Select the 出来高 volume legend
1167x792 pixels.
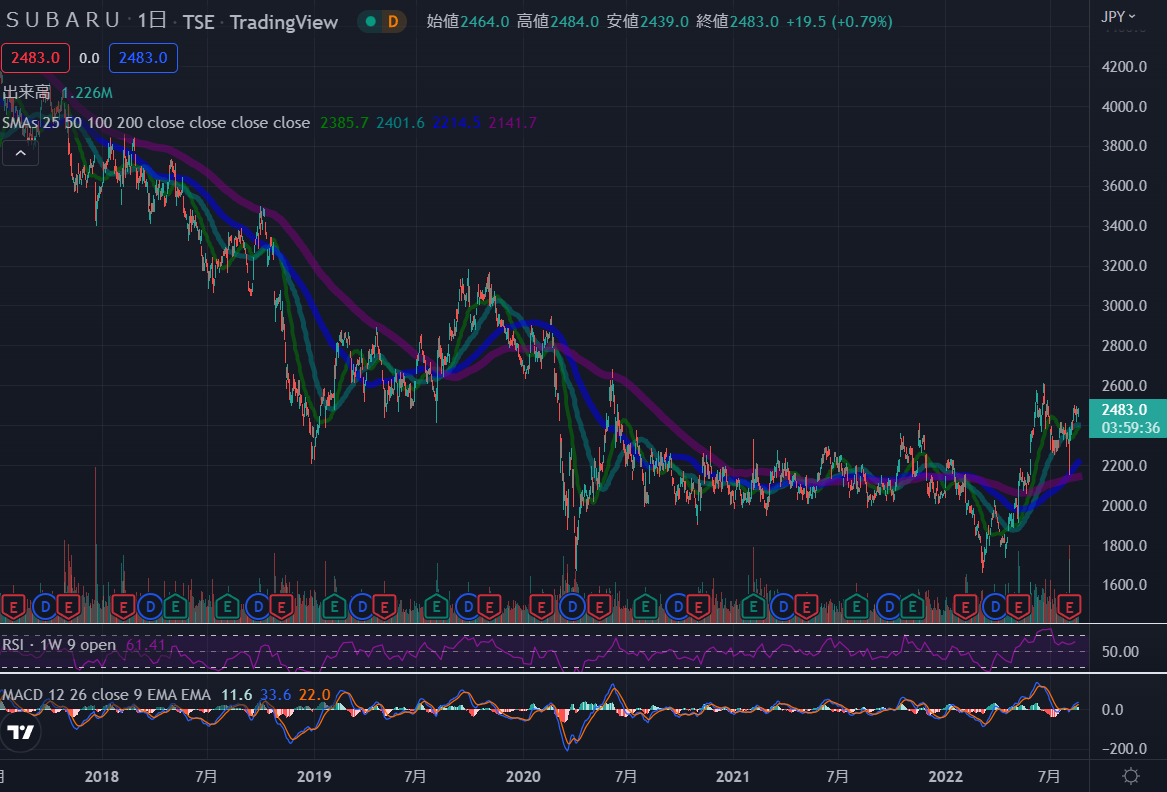27,92
